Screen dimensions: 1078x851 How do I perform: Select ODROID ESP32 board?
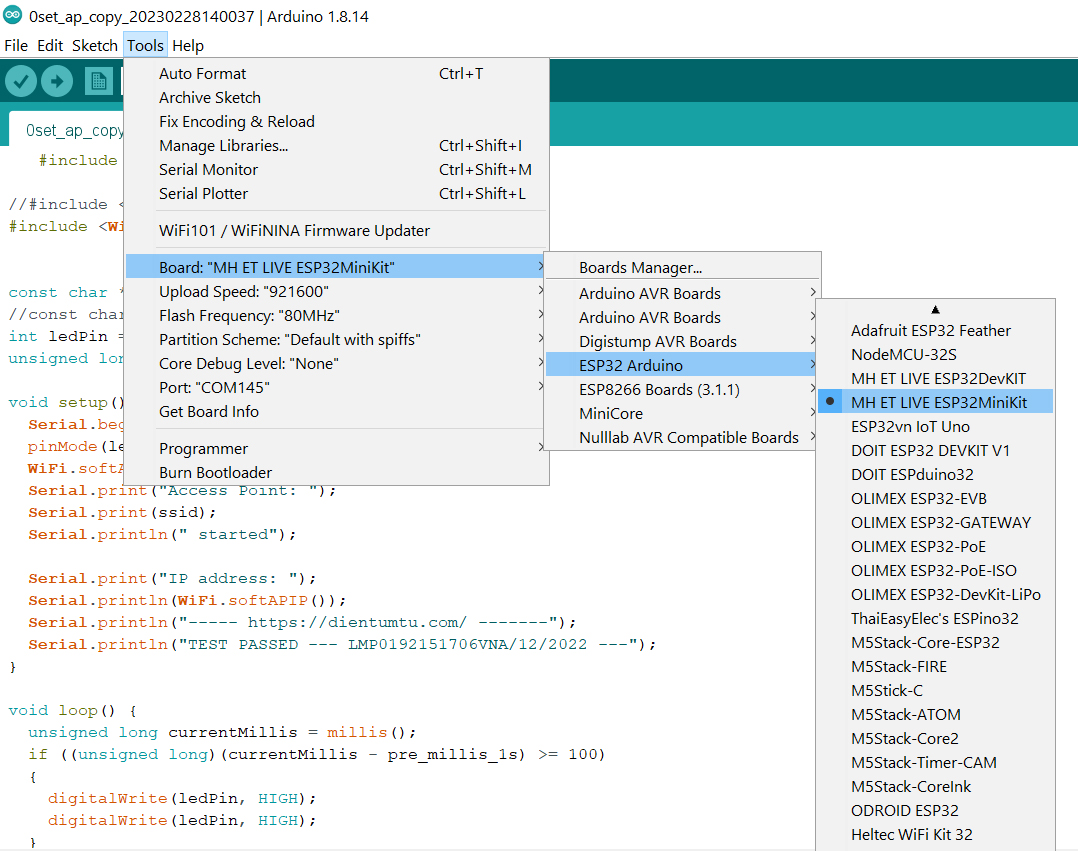point(935,811)
